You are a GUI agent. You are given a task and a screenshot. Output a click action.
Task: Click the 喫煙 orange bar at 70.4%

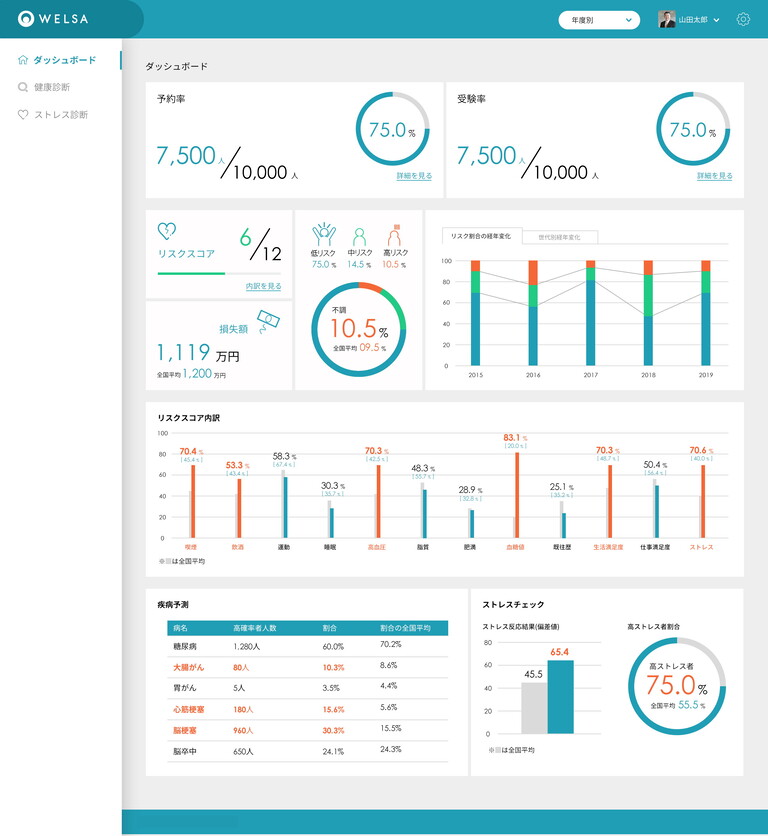point(193,501)
